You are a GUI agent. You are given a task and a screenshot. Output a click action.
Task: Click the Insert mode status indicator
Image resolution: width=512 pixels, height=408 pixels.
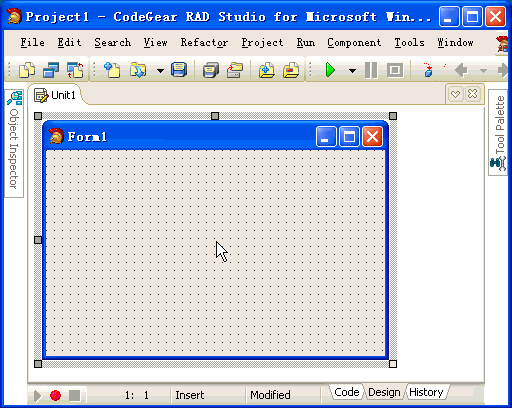(x=190, y=395)
